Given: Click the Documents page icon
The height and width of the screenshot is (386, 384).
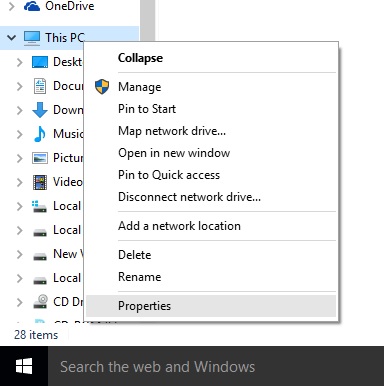Looking at the screenshot, I should click(40, 86).
